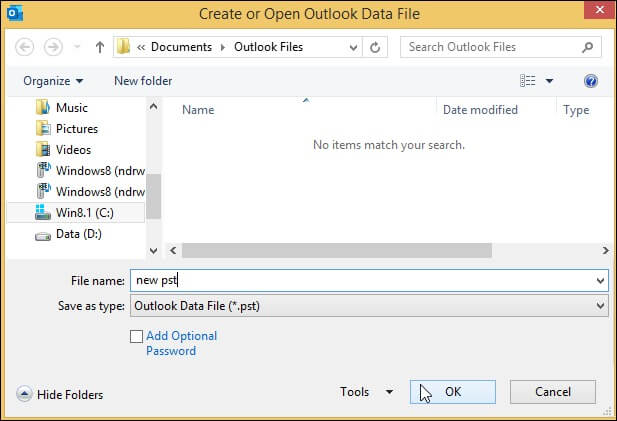The width and height of the screenshot is (617, 421).
Task: Go forward with the Forward arrow
Action: 53,47
